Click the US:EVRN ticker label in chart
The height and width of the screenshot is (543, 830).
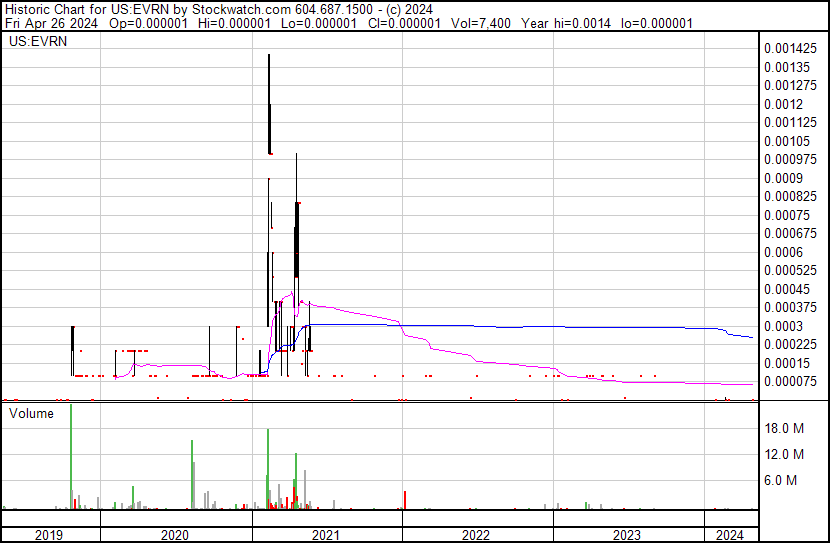[38, 41]
